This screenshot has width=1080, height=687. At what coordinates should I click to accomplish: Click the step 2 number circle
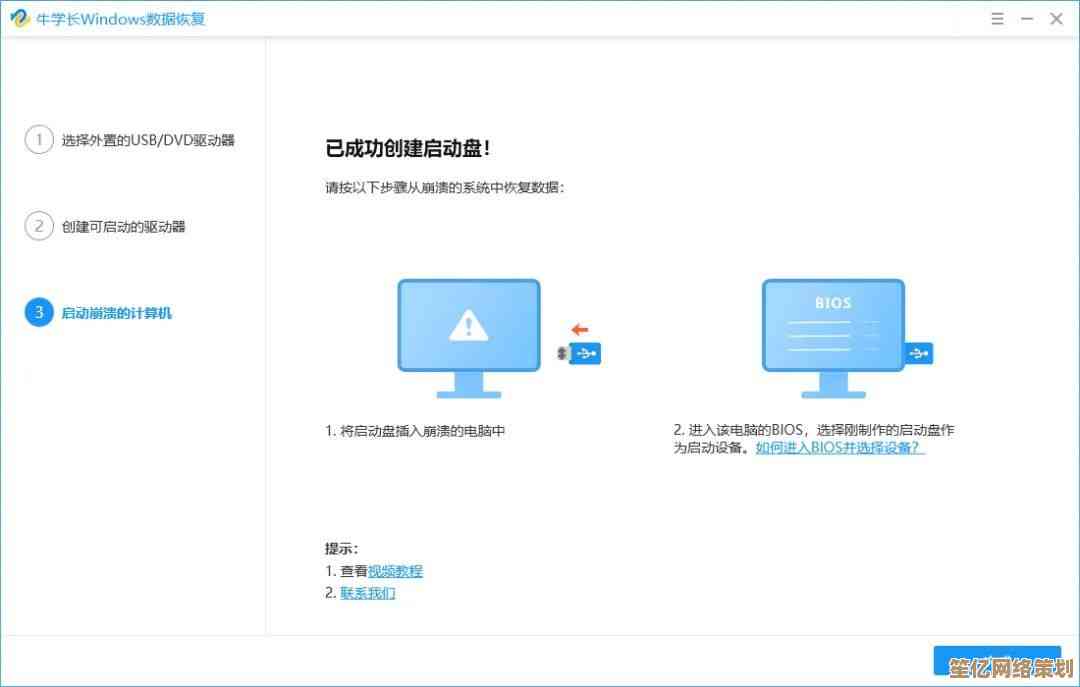(x=39, y=226)
